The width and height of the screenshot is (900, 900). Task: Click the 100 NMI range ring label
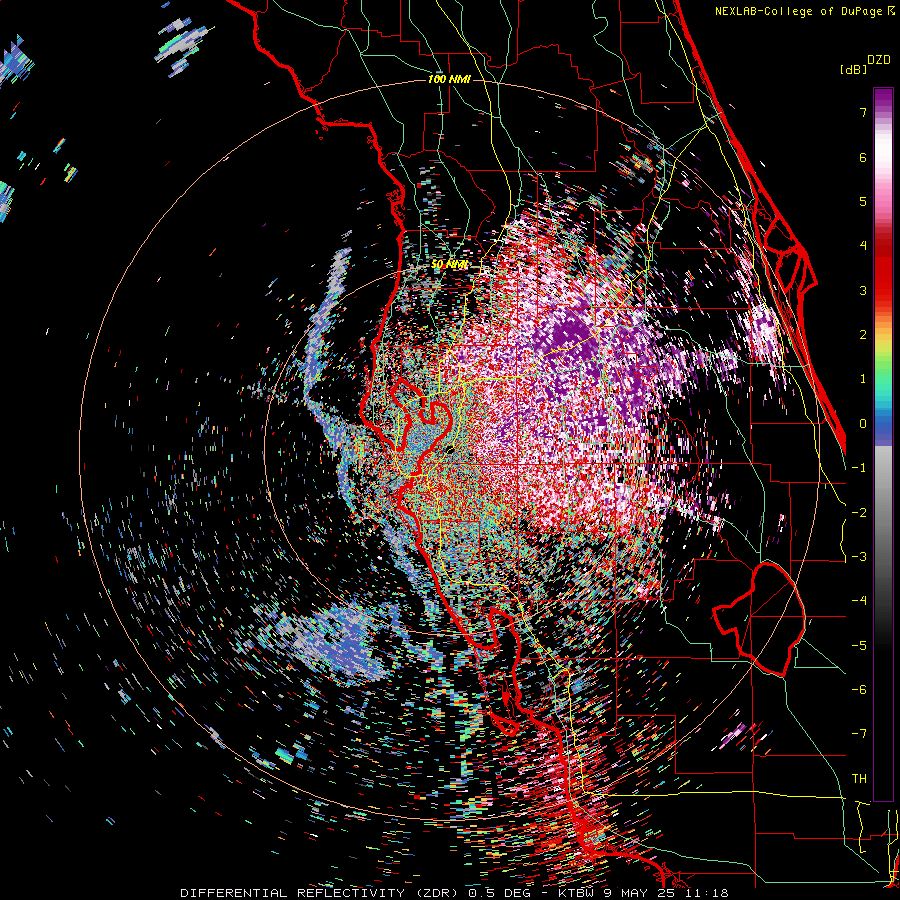(449, 79)
